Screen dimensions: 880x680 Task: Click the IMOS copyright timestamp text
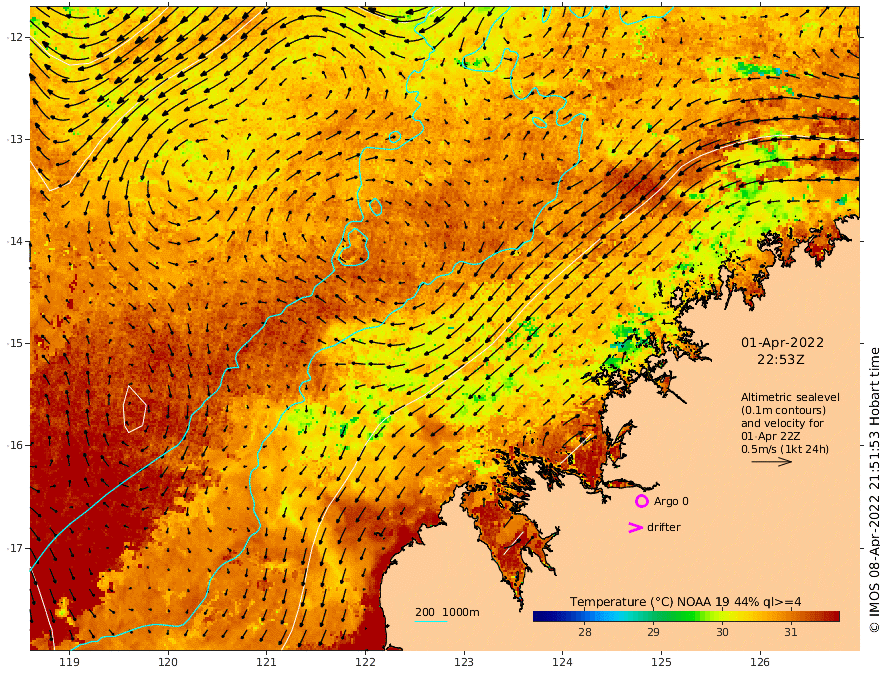point(874,489)
